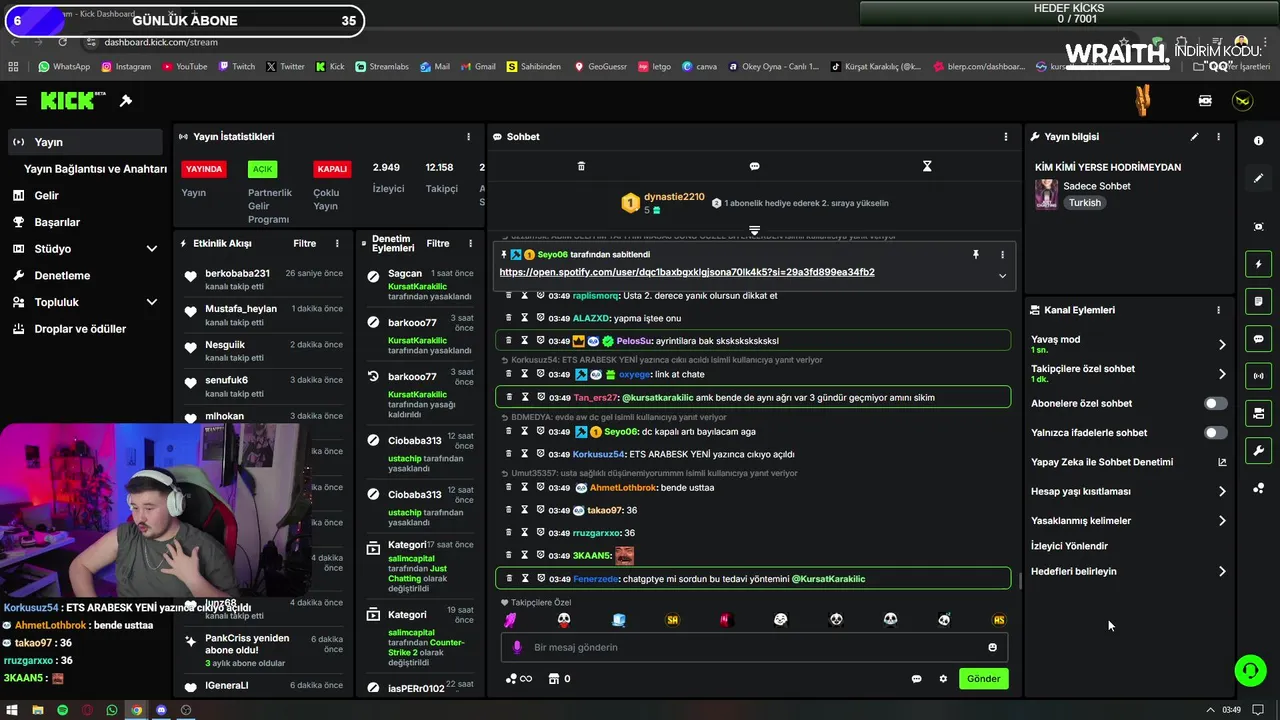Toggle the document widget in right sidebar
The height and width of the screenshot is (720, 1280).
coord(1258,301)
